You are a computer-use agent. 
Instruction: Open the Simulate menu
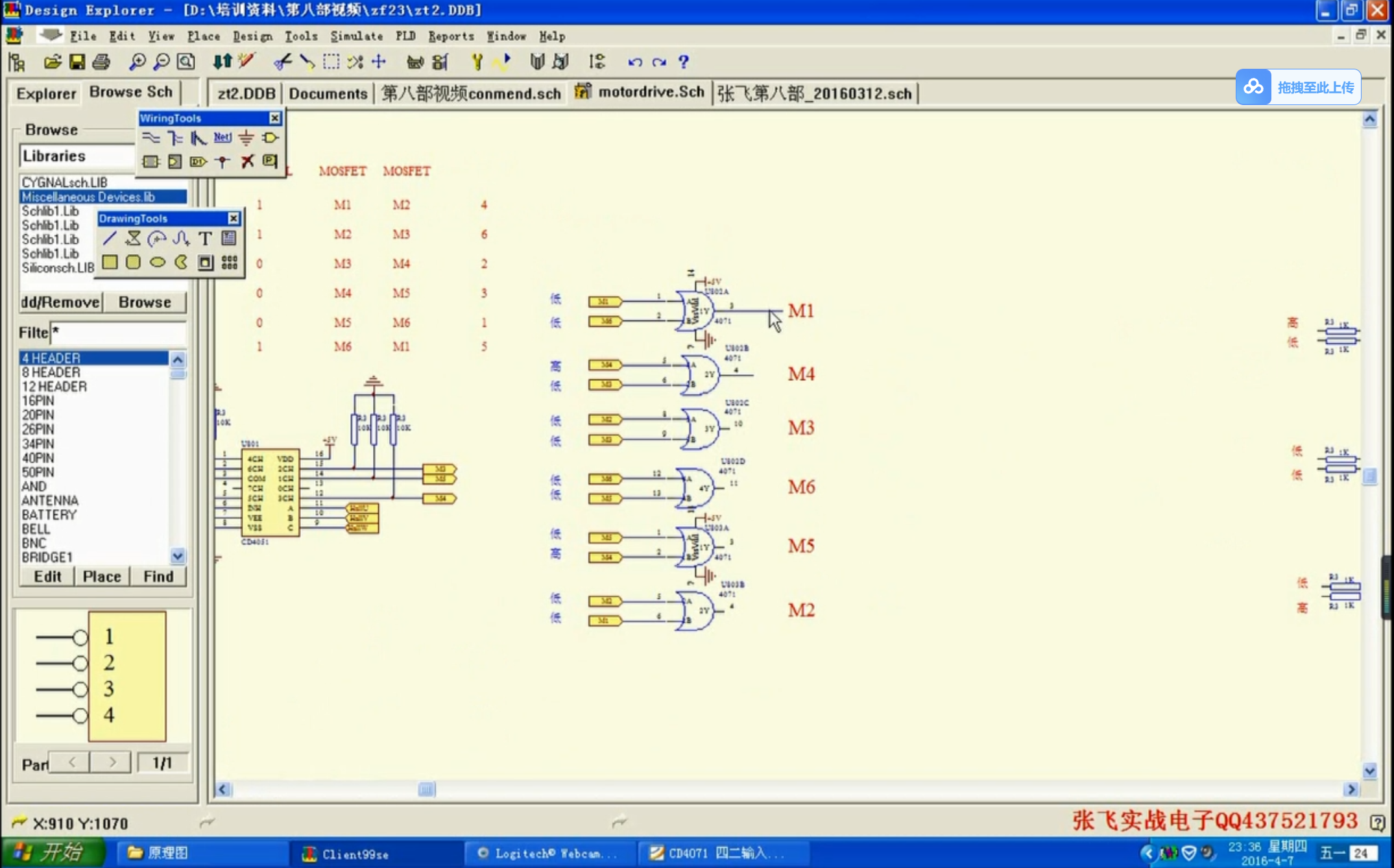356,36
